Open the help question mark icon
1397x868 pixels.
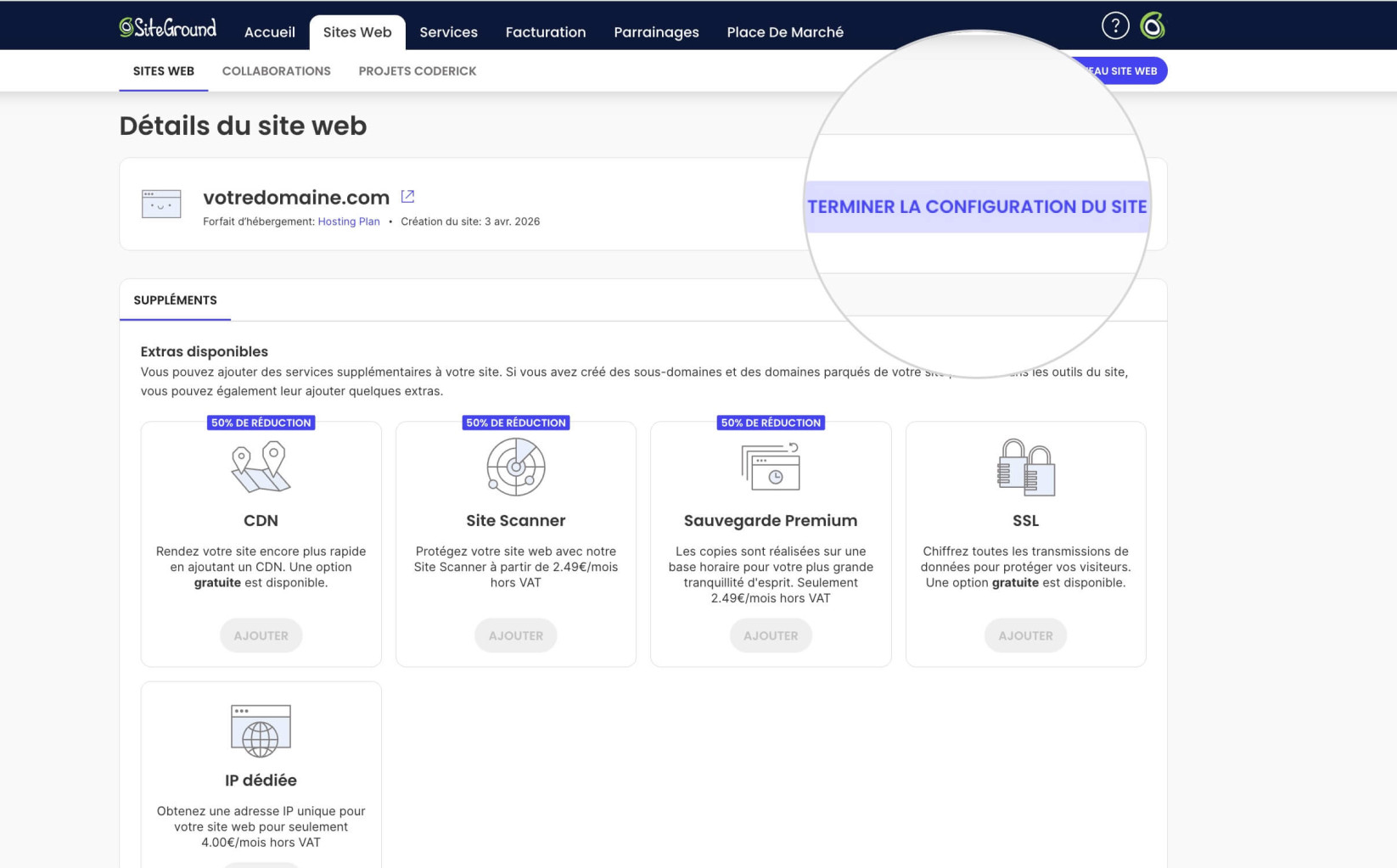coord(1115,26)
